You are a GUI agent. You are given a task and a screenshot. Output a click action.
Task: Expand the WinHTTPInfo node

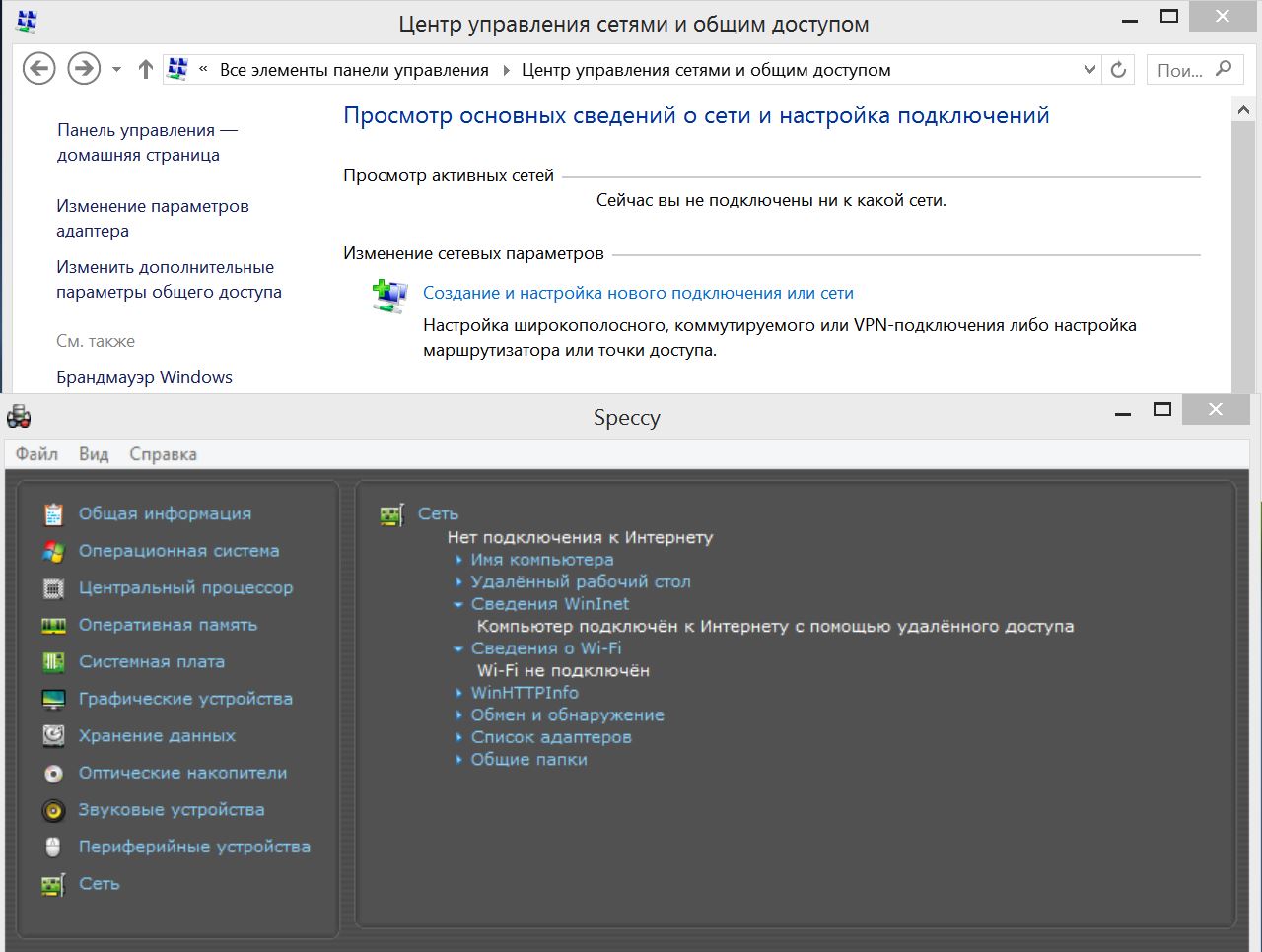[458, 694]
